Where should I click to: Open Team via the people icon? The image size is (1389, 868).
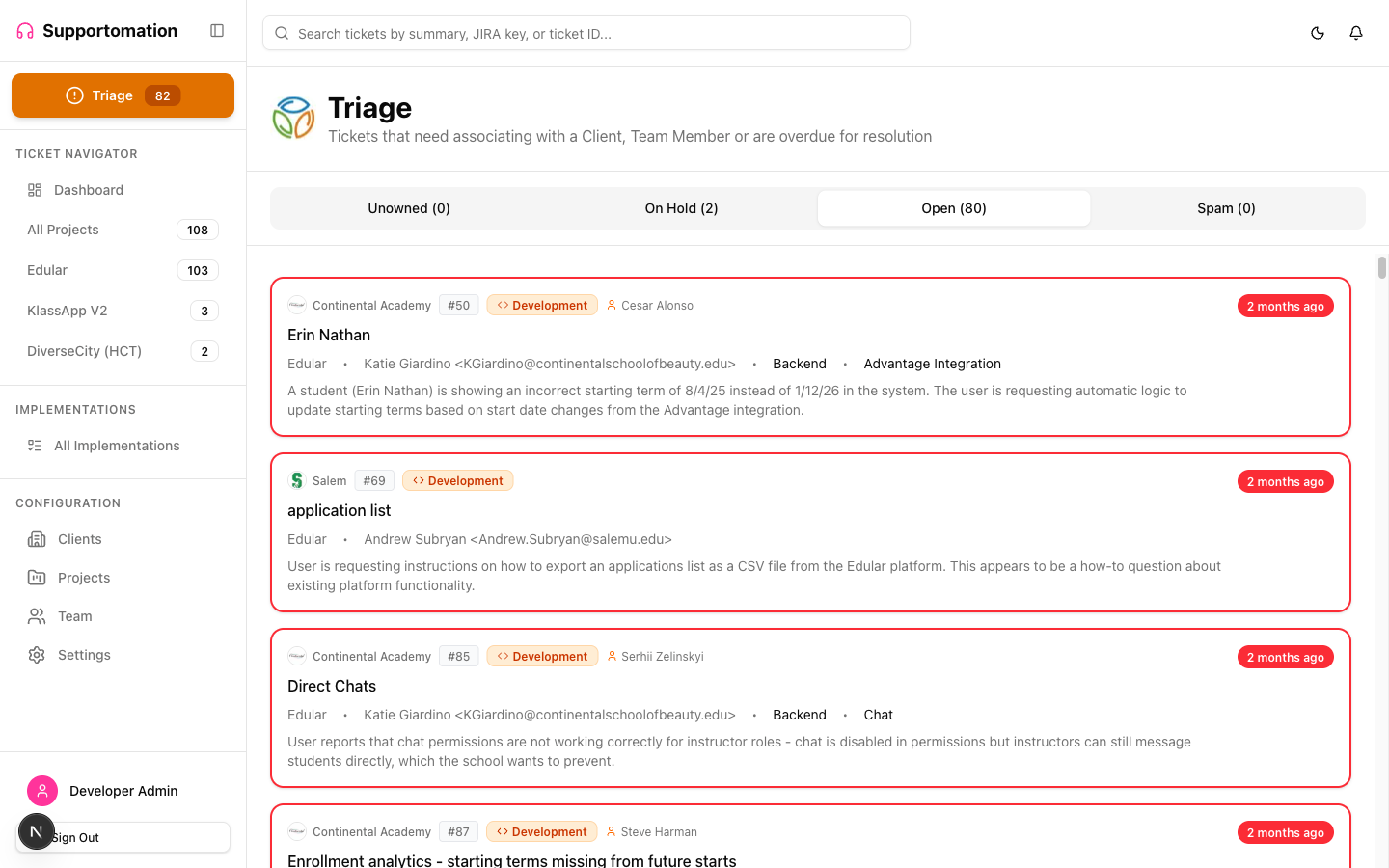[x=36, y=615]
